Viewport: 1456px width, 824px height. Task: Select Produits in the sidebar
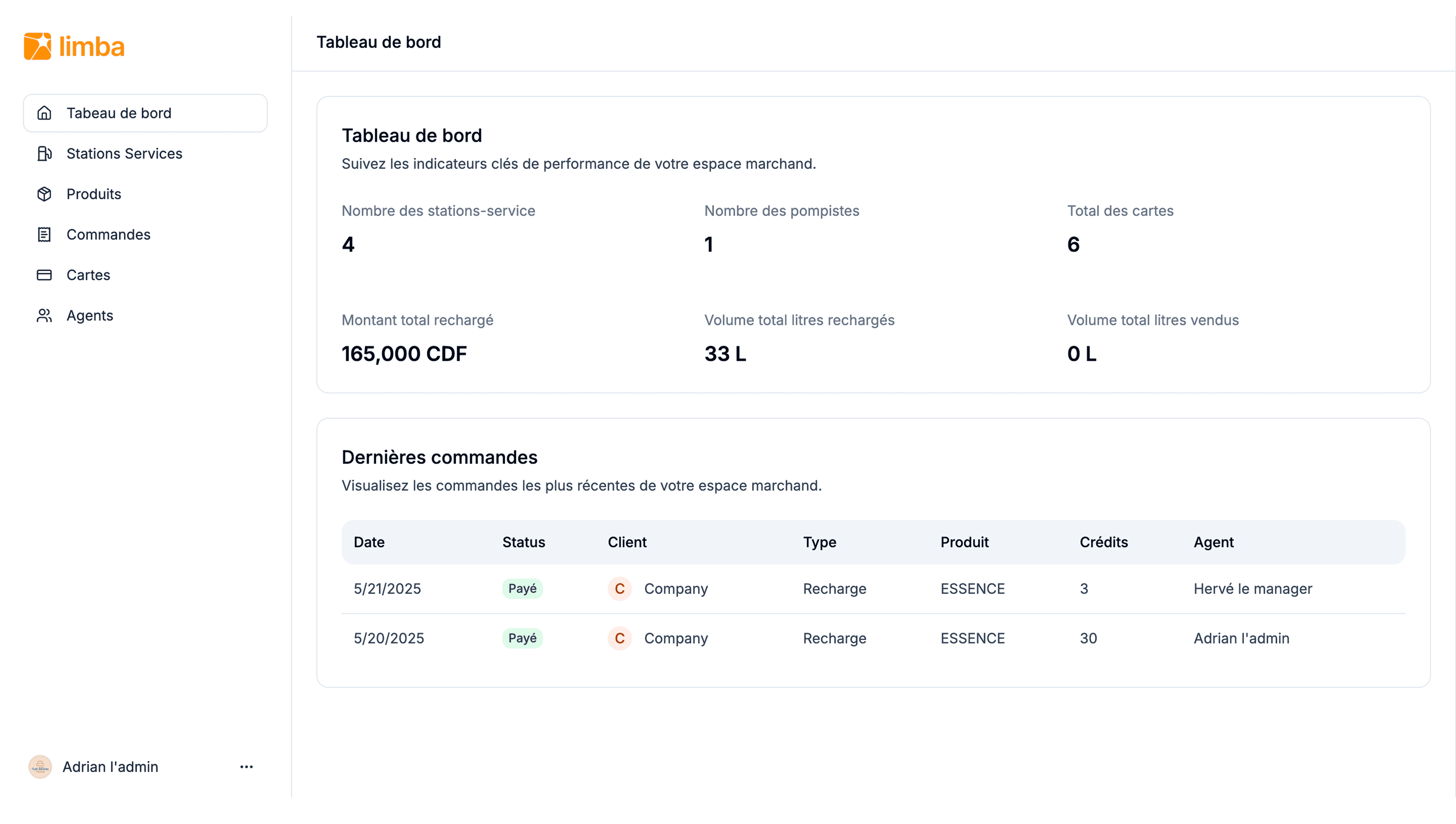94,194
